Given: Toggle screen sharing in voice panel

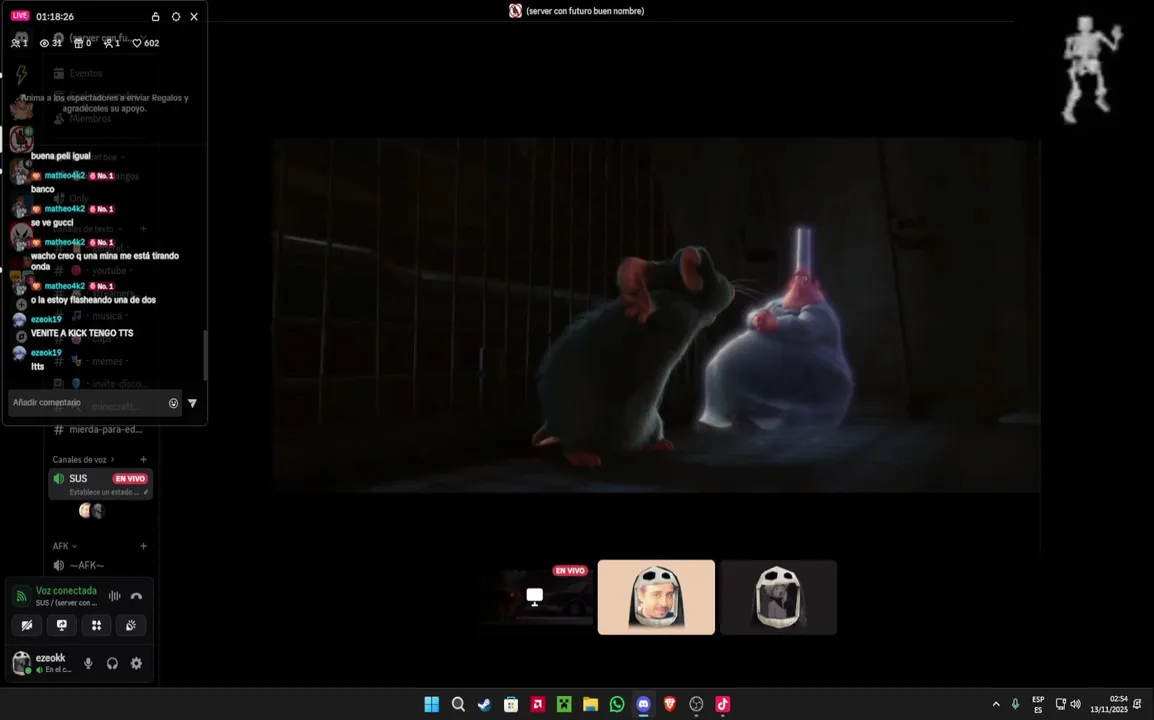Looking at the screenshot, I should tap(62, 625).
